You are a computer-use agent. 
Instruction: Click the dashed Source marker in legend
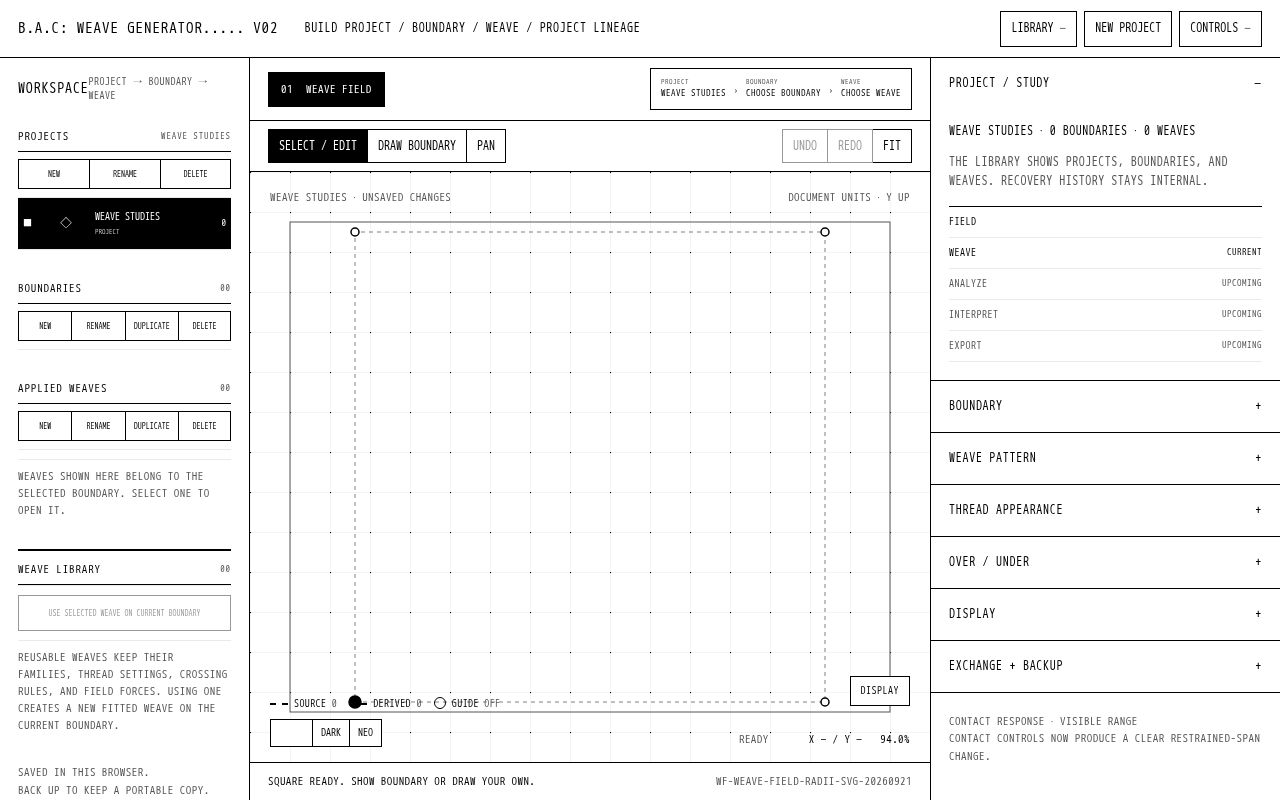point(279,704)
